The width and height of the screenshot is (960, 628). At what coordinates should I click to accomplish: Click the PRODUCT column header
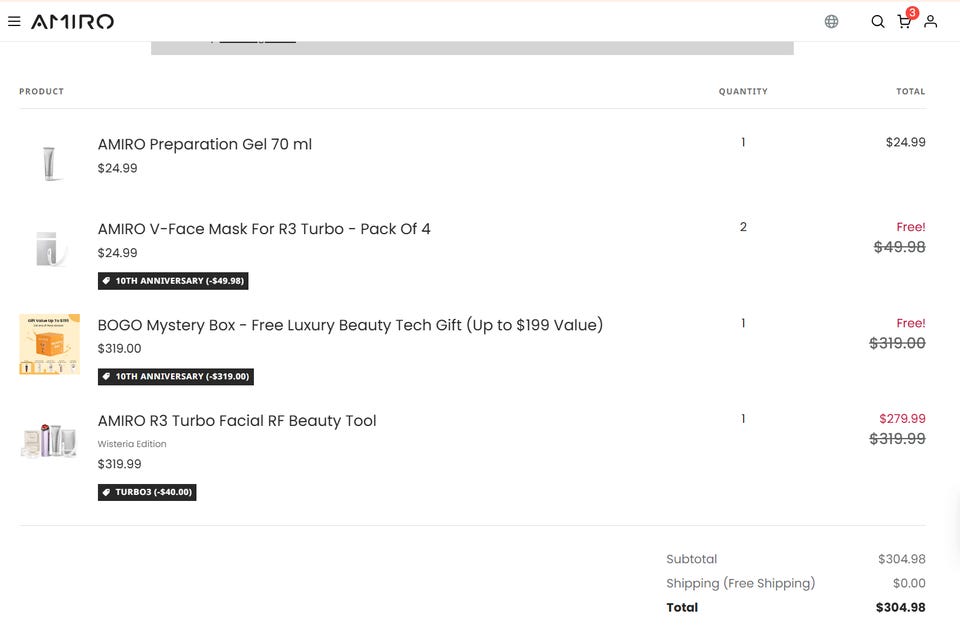42,91
